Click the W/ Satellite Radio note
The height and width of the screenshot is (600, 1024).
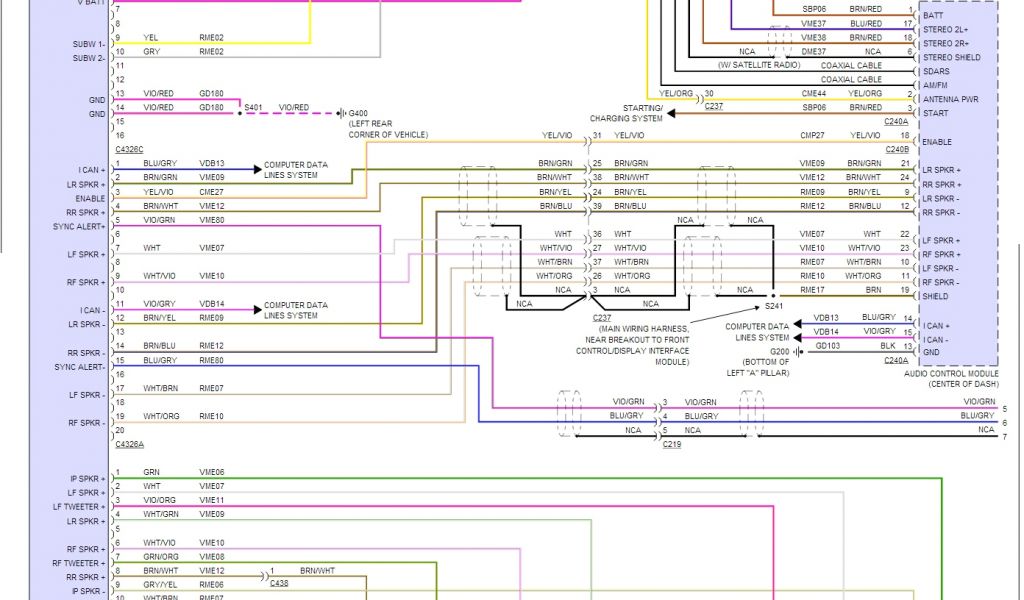click(x=759, y=65)
